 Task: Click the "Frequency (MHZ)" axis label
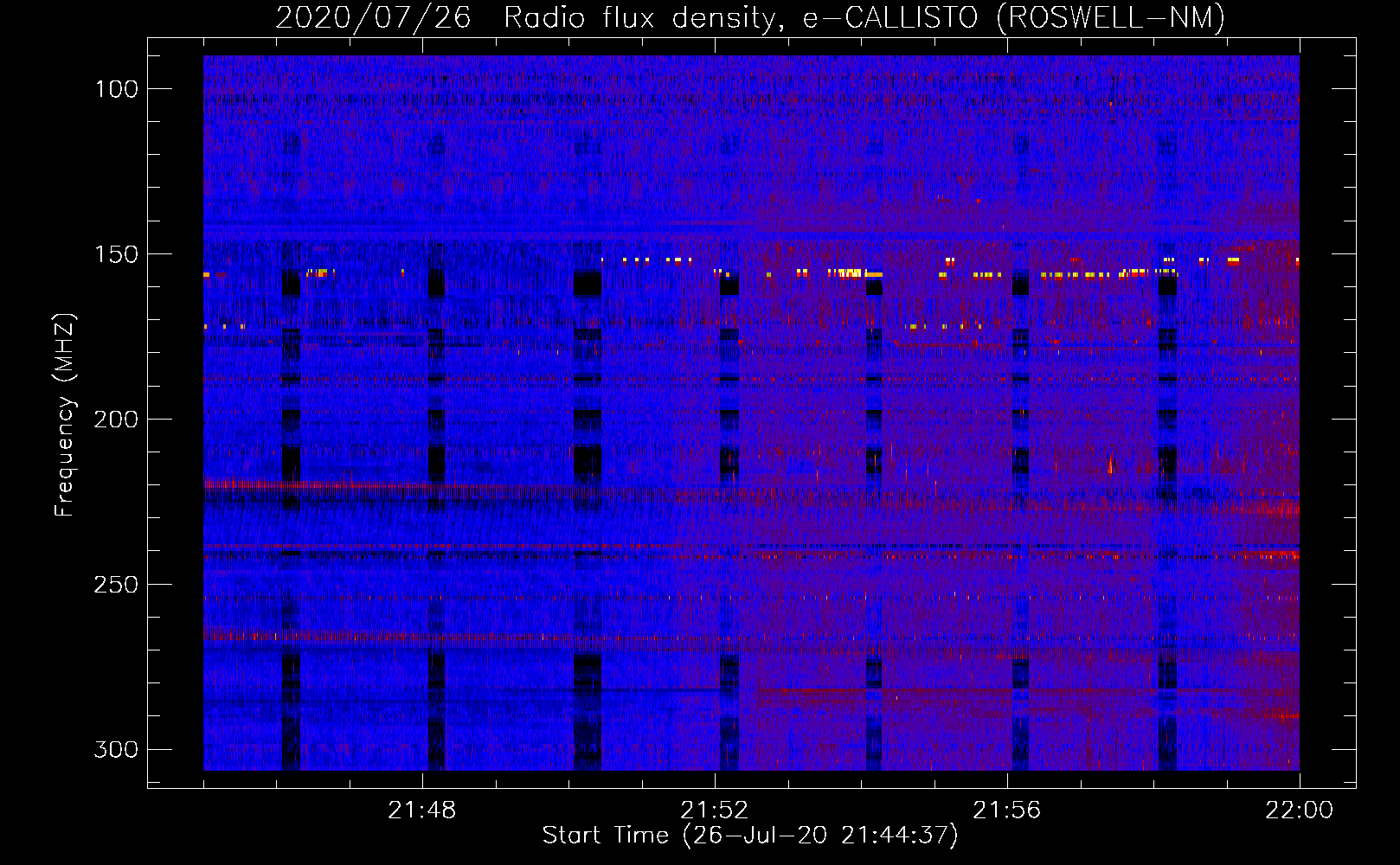[x=65, y=414]
